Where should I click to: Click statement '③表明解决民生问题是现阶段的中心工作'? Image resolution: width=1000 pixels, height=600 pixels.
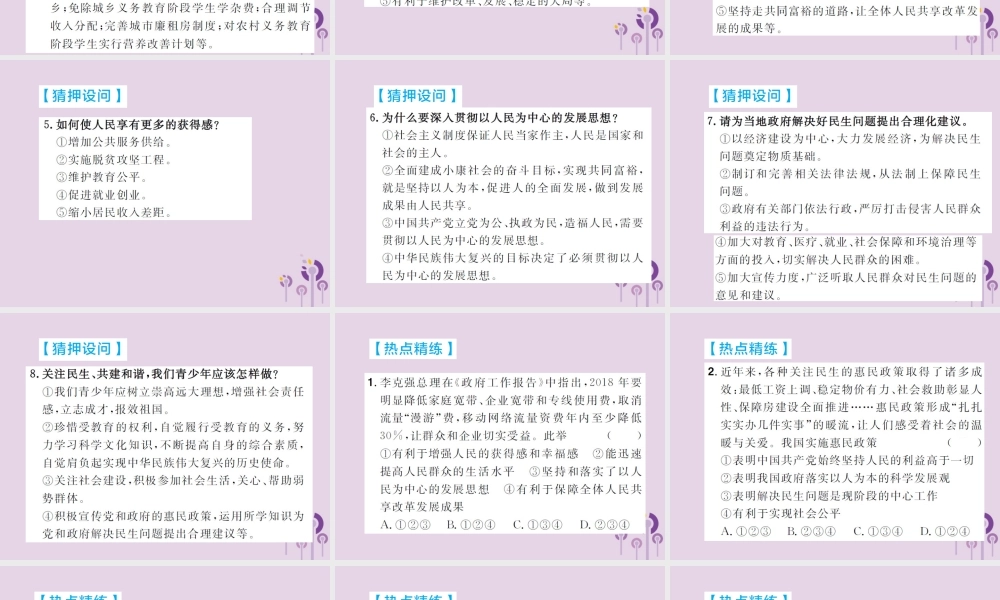(x=829, y=496)
